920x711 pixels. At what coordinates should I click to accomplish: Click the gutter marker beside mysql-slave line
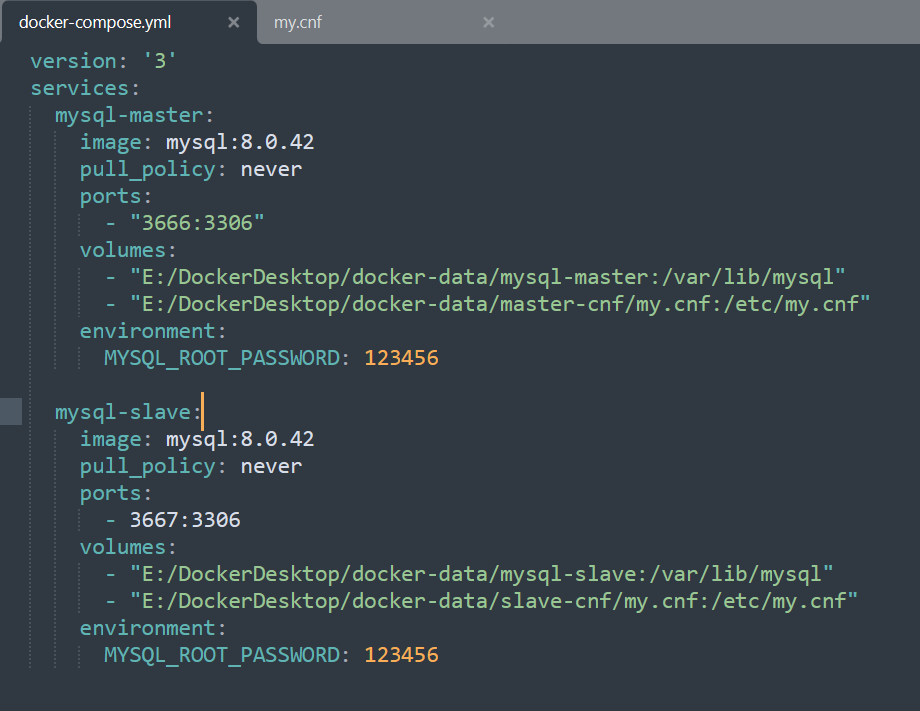pyautogui.click(x=10, y=411)
